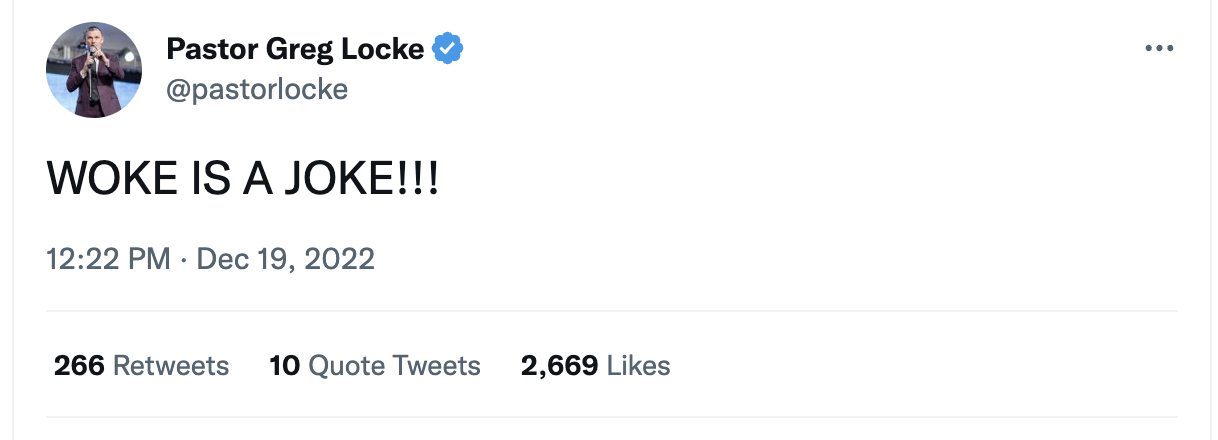Viewport: 1218px width, 440px height.
Task: Click the Likes label text
Action: [639, 366]
